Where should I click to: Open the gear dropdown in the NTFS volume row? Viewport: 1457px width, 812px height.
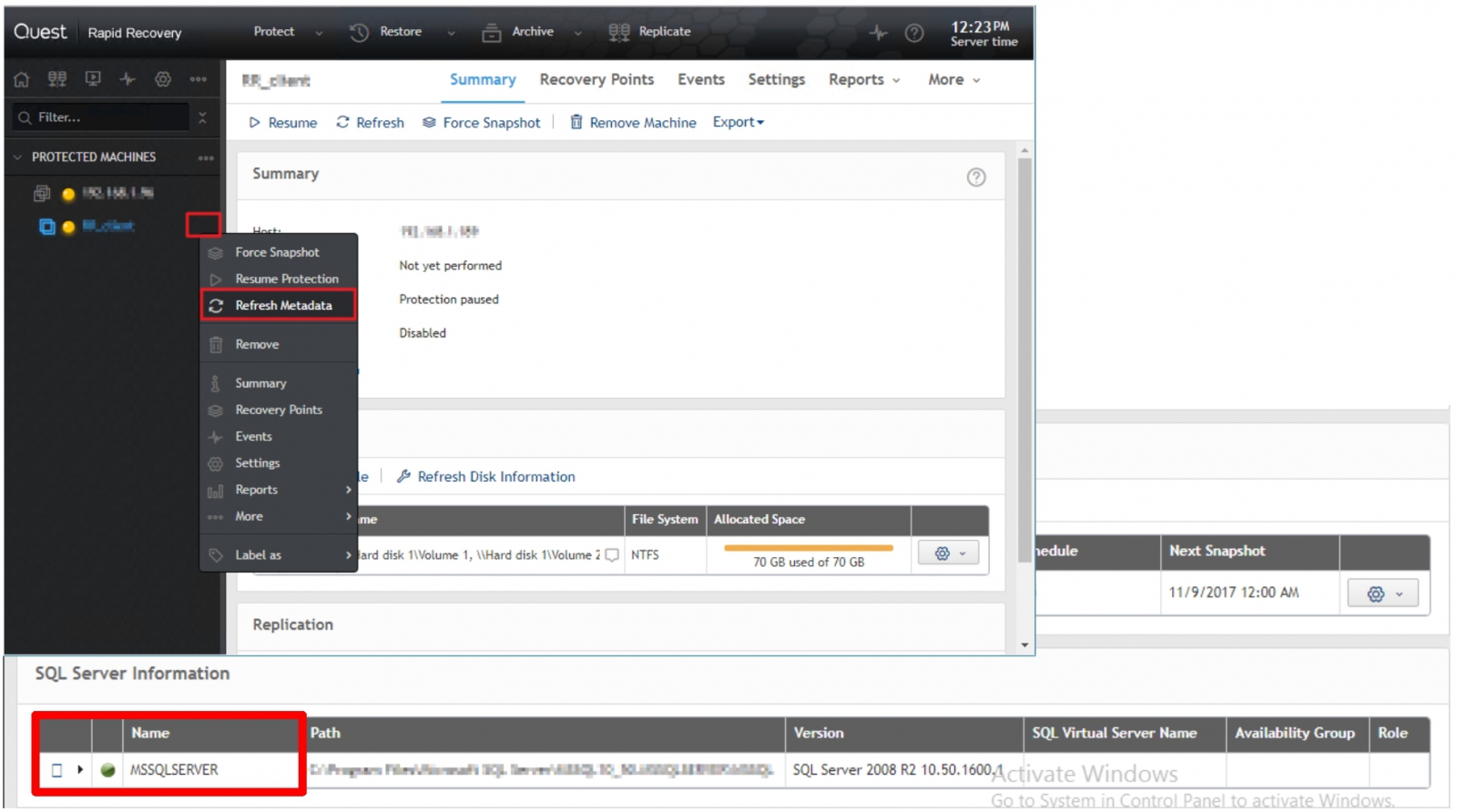pyautogui.click(x=949, y=553)
